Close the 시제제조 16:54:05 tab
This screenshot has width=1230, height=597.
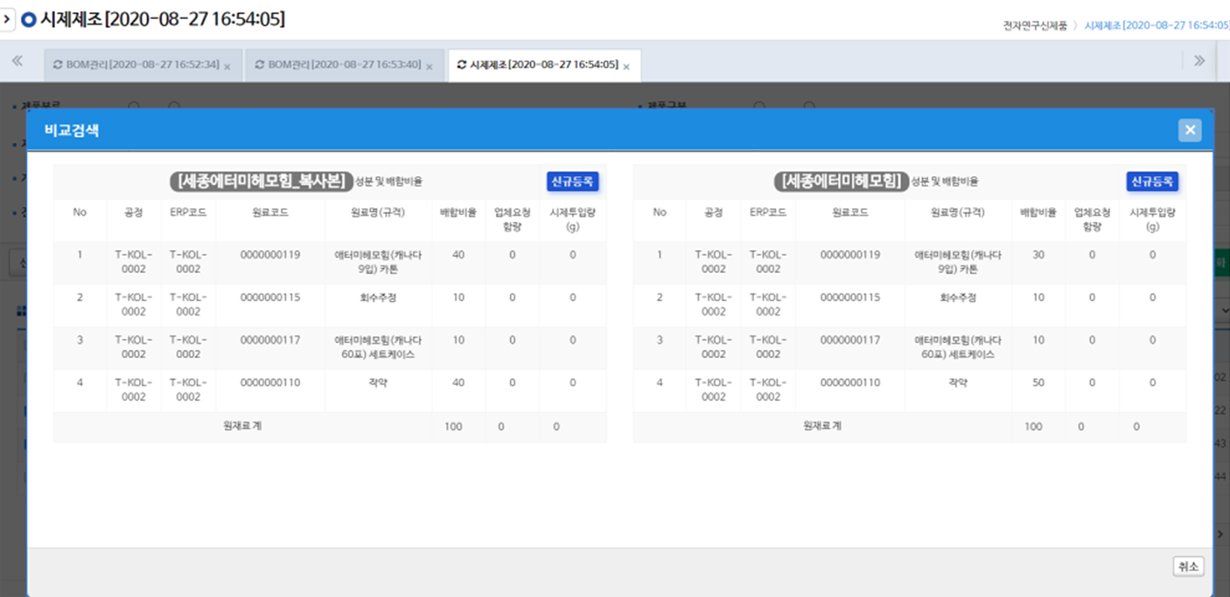pos(626,67)
